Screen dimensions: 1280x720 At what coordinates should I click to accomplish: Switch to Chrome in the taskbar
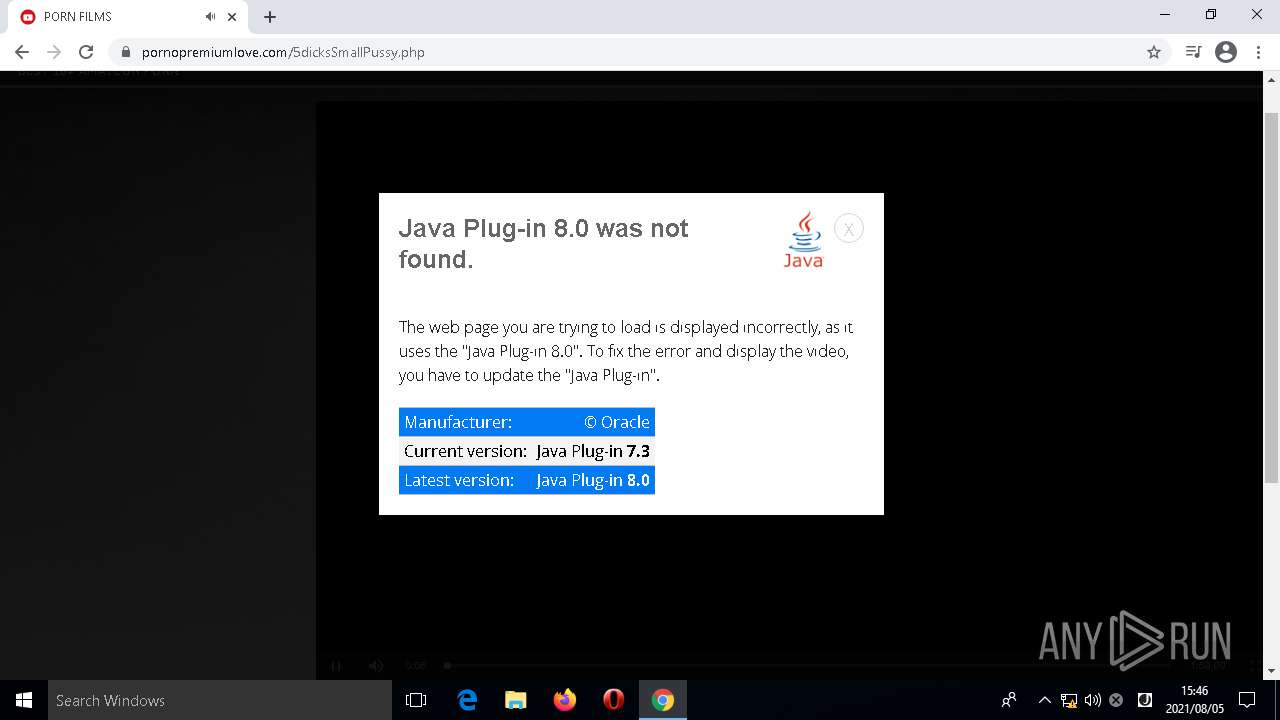point(663,700)
